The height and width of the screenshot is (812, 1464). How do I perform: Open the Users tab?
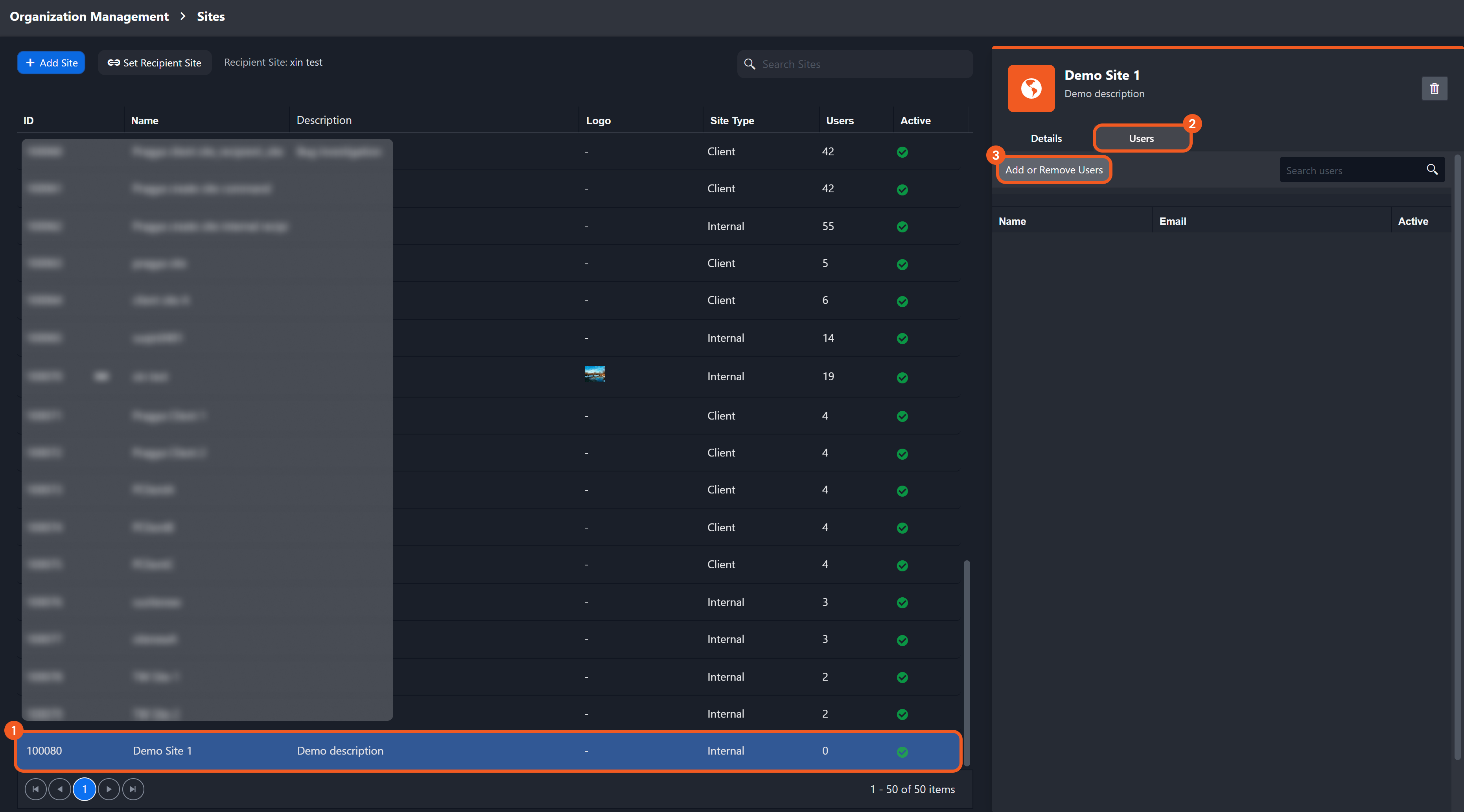click(1141, 138)
